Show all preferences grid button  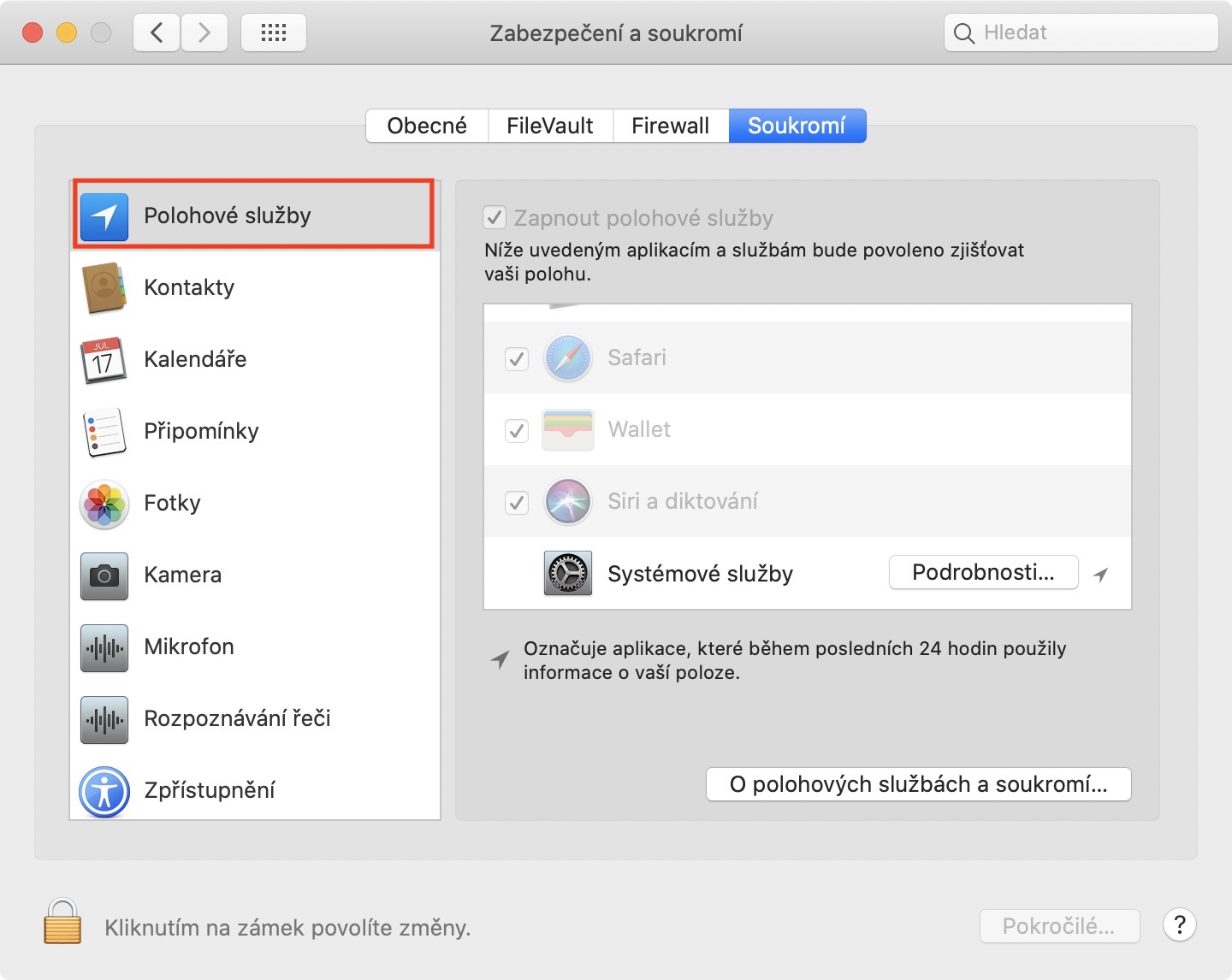pos(274,32)
